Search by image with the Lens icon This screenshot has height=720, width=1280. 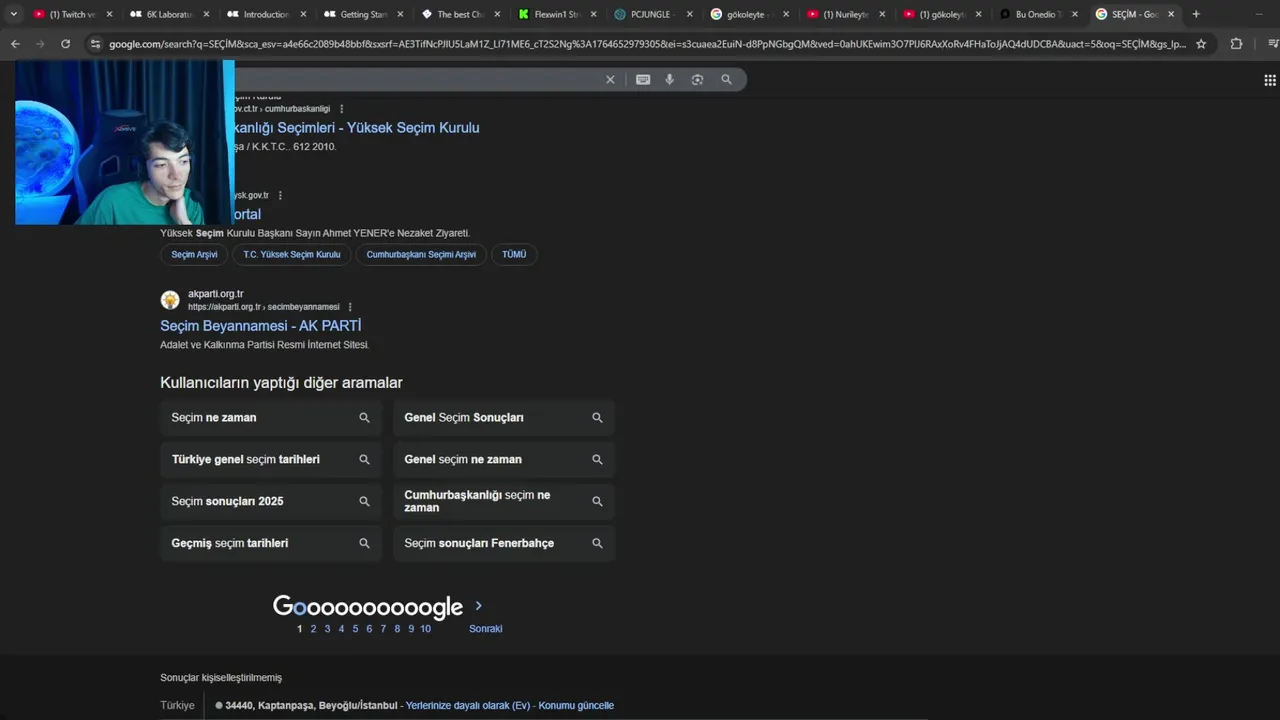pyautogui.click(x=698, y=80)
